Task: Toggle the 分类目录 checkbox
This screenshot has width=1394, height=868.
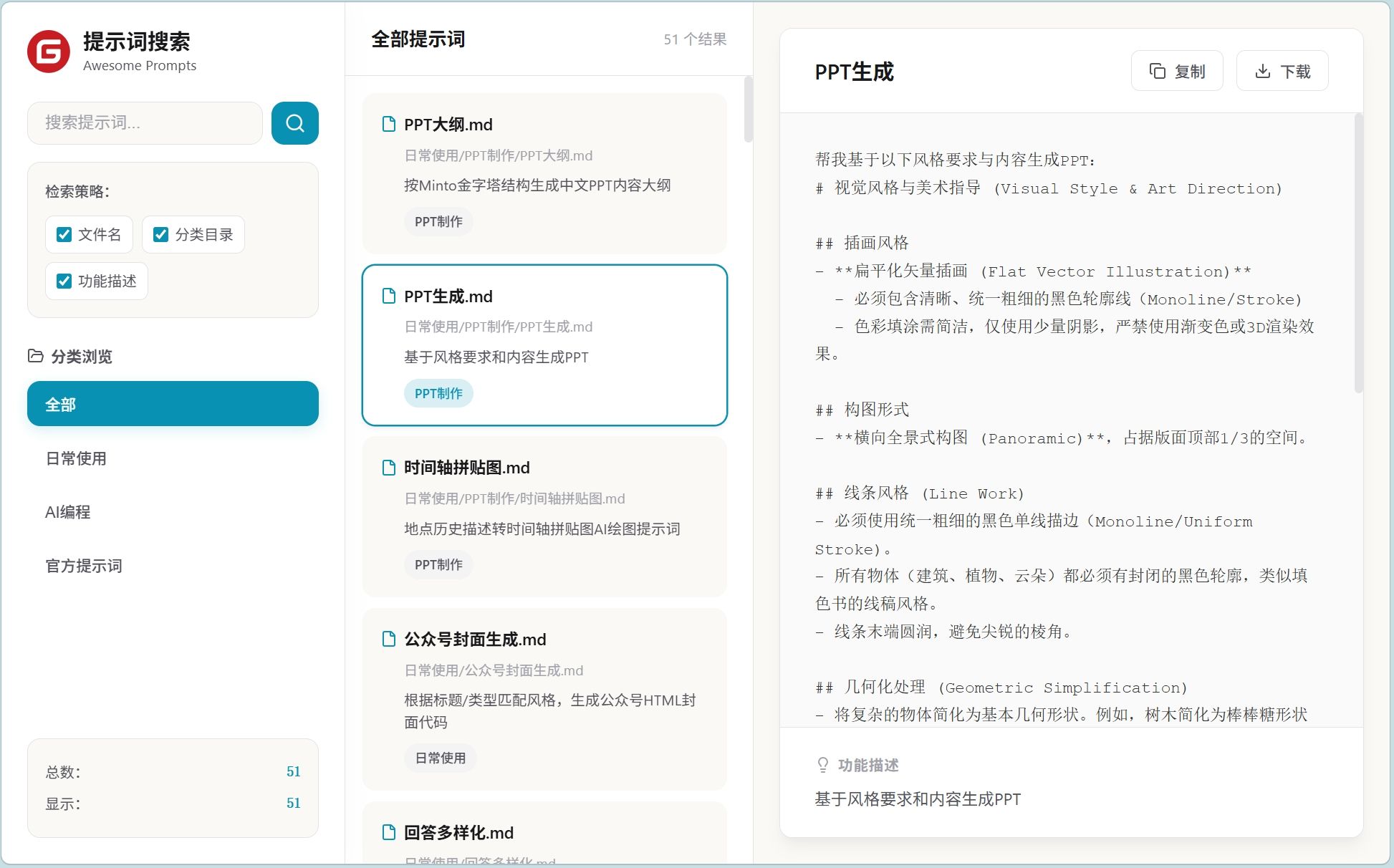Action: (161, 234)
